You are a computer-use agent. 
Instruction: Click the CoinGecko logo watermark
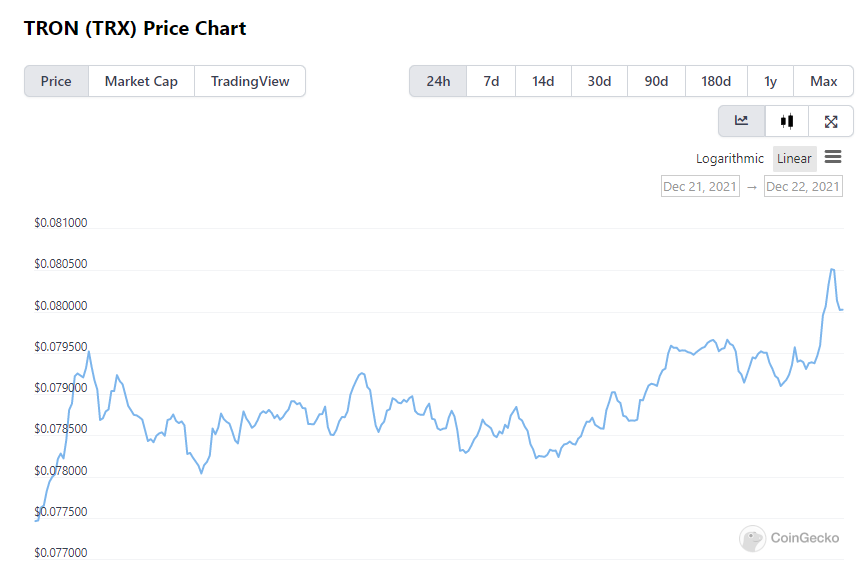point(789,538)
